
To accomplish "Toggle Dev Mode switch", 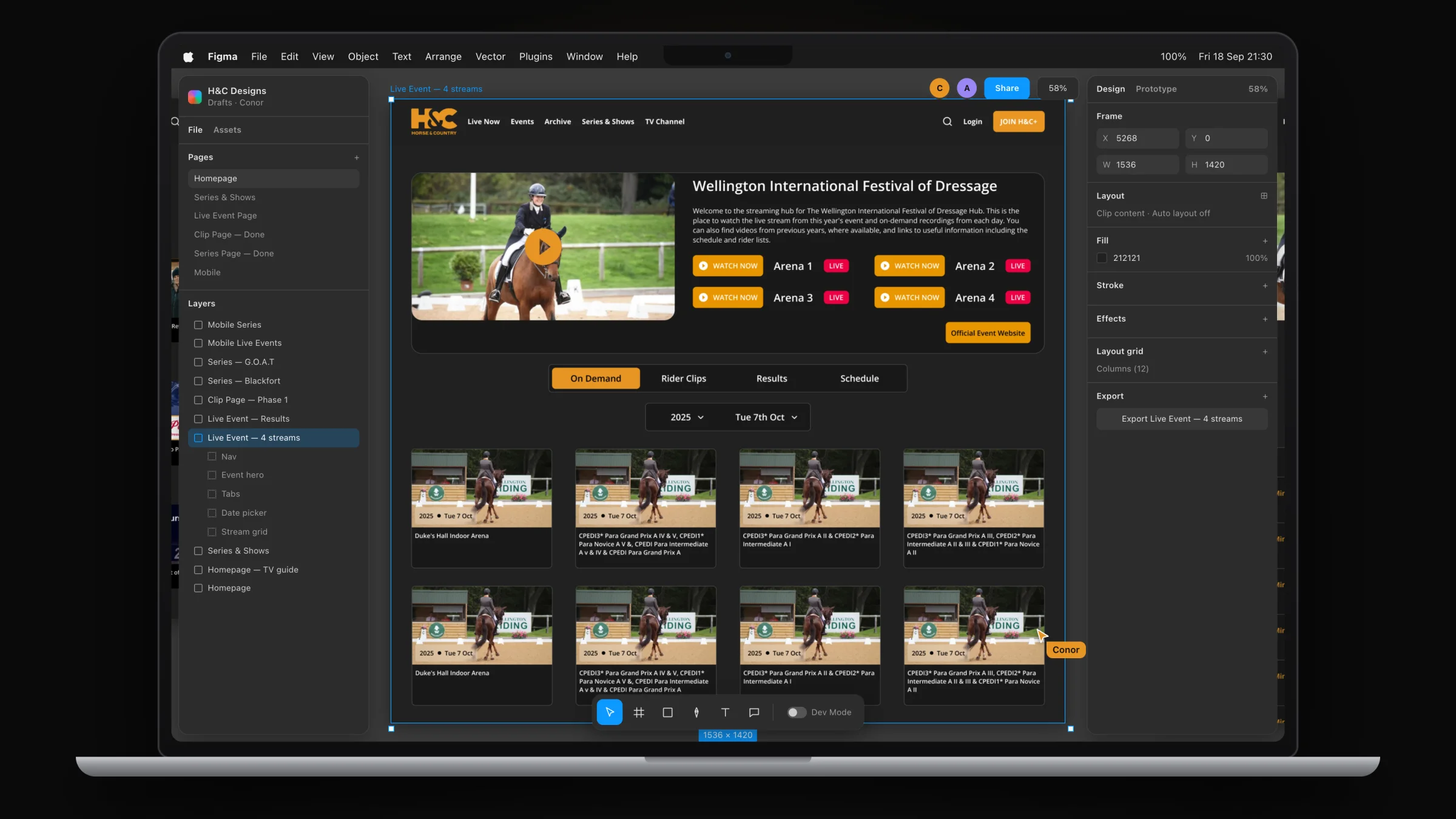I will tap(797, 712).
